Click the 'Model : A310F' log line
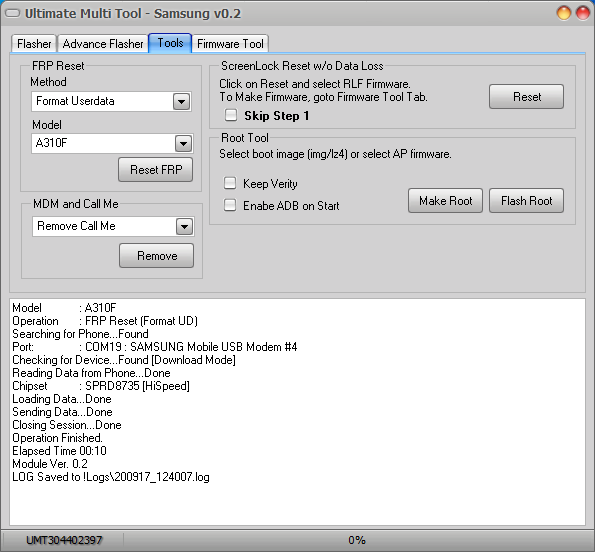Image resolution: width=595 pixels, height=552 pixels. [x=64, y=308]
